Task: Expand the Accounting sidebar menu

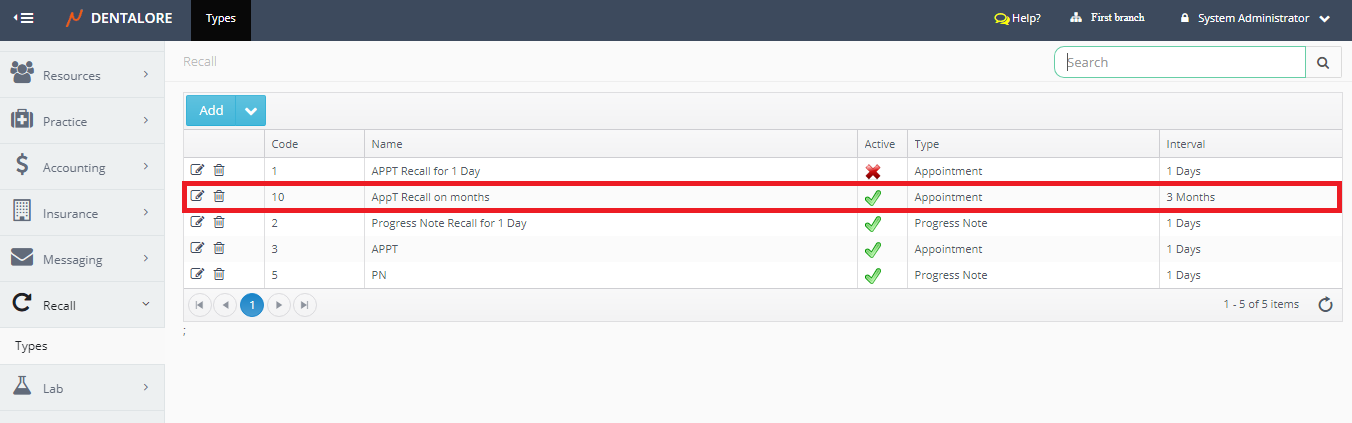Action: point(82,167)
